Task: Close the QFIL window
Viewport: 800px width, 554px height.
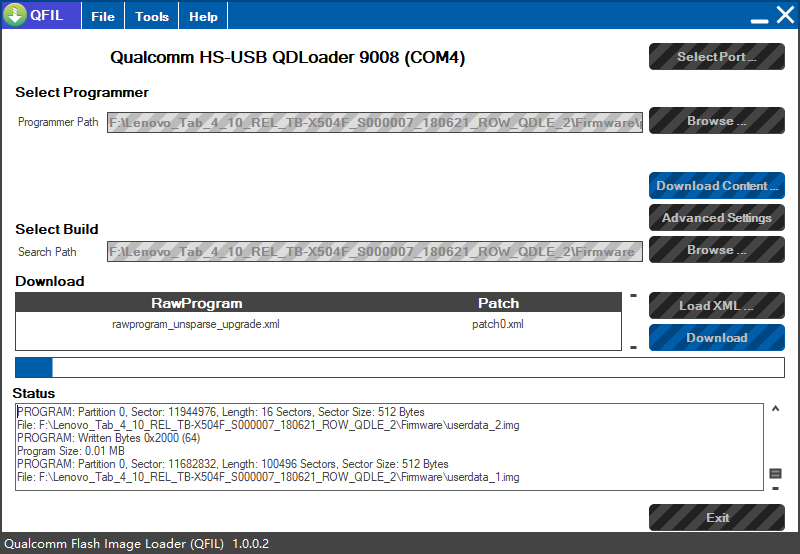Action: [x=786, y=15]
